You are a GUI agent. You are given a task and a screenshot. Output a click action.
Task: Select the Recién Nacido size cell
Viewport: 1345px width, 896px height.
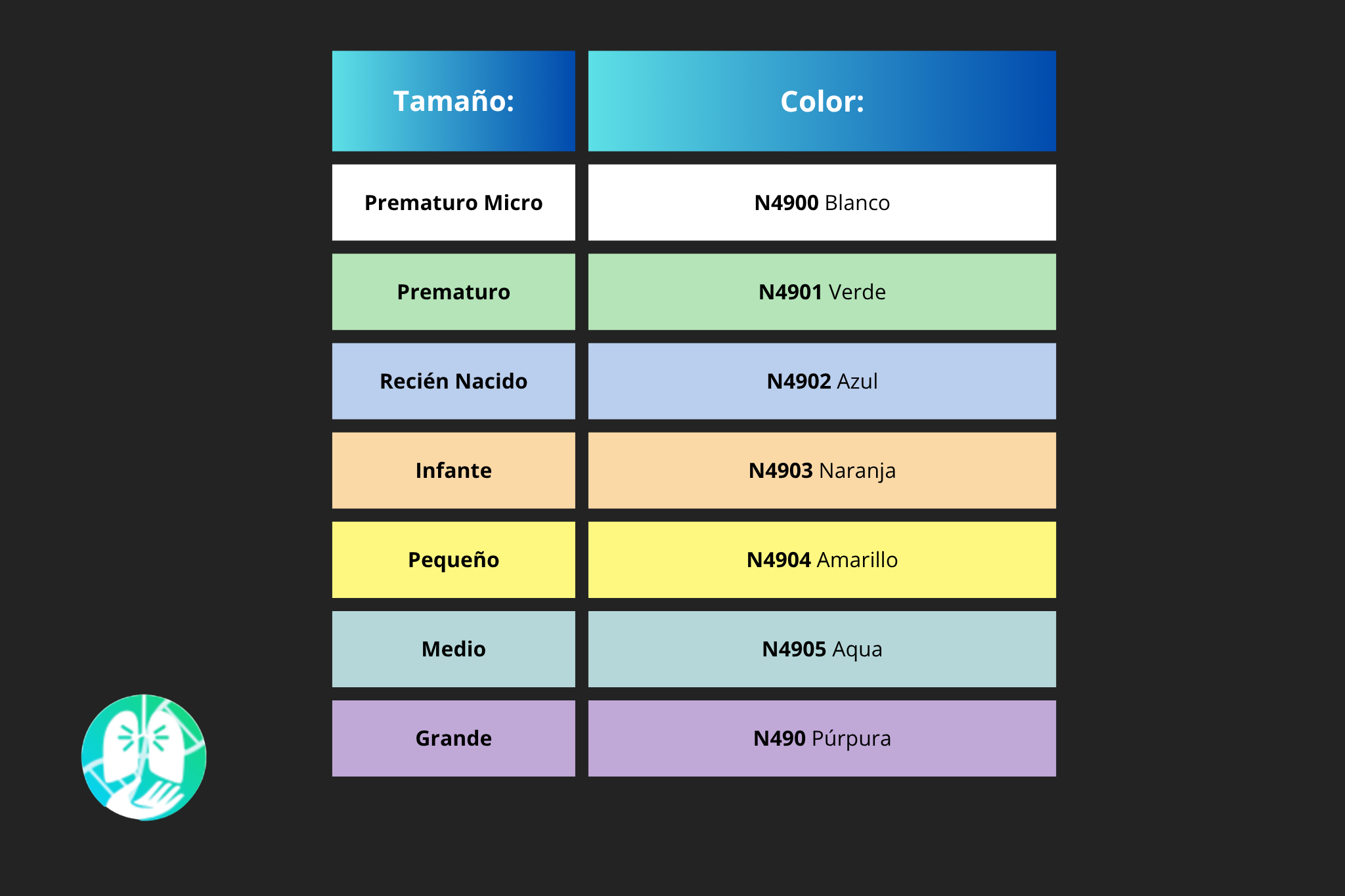453,381
